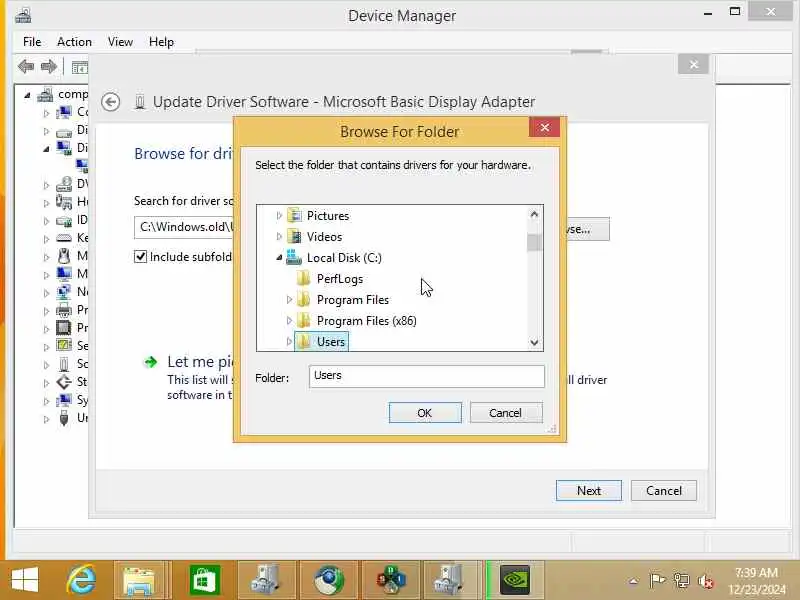Image resolution: width=800 pixels, height=600 pixels.
Task: Open Internet Explorer from the taskbar
Action: point(82,580)
